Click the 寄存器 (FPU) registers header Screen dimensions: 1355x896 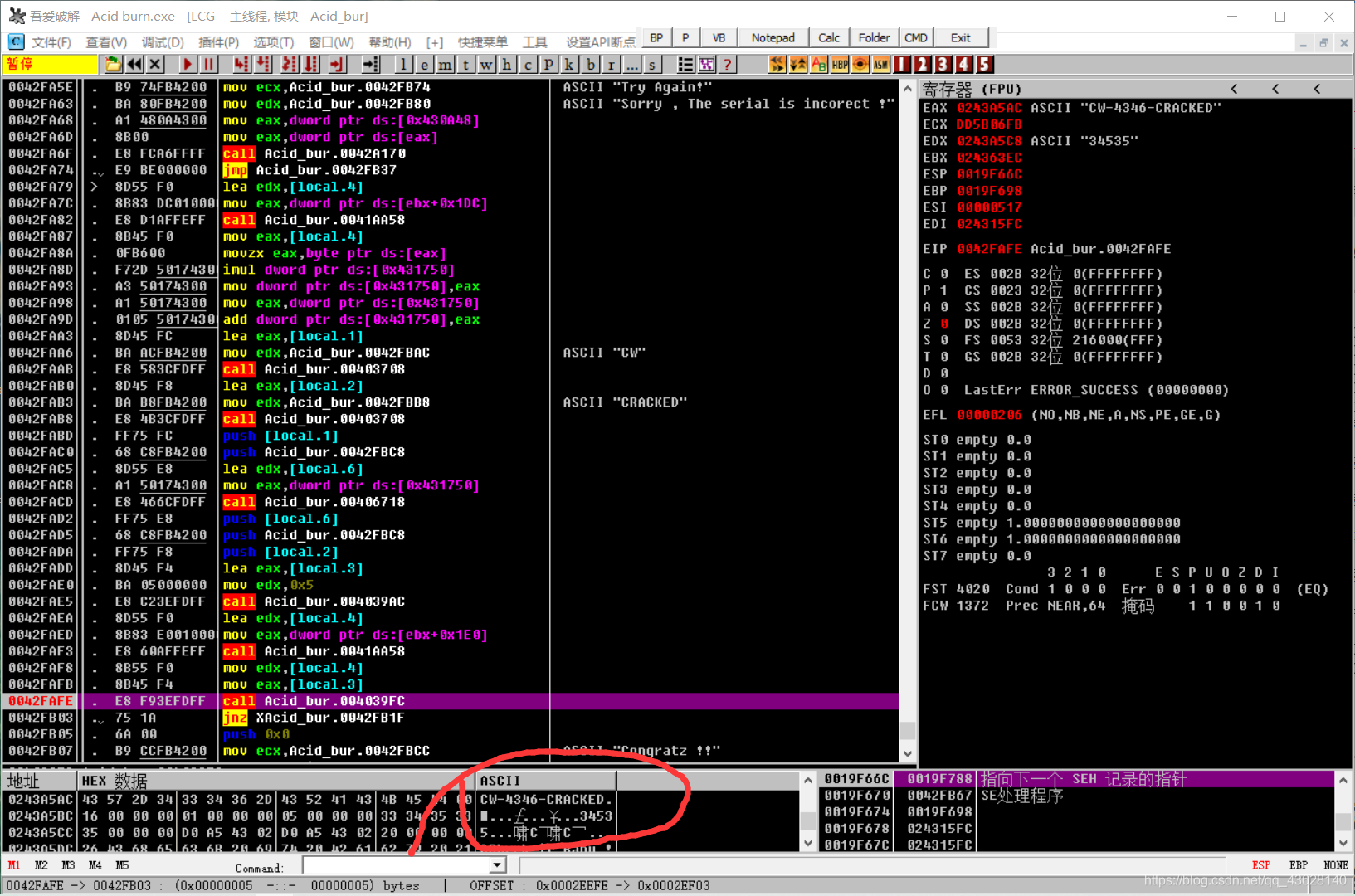click(972, 89)
